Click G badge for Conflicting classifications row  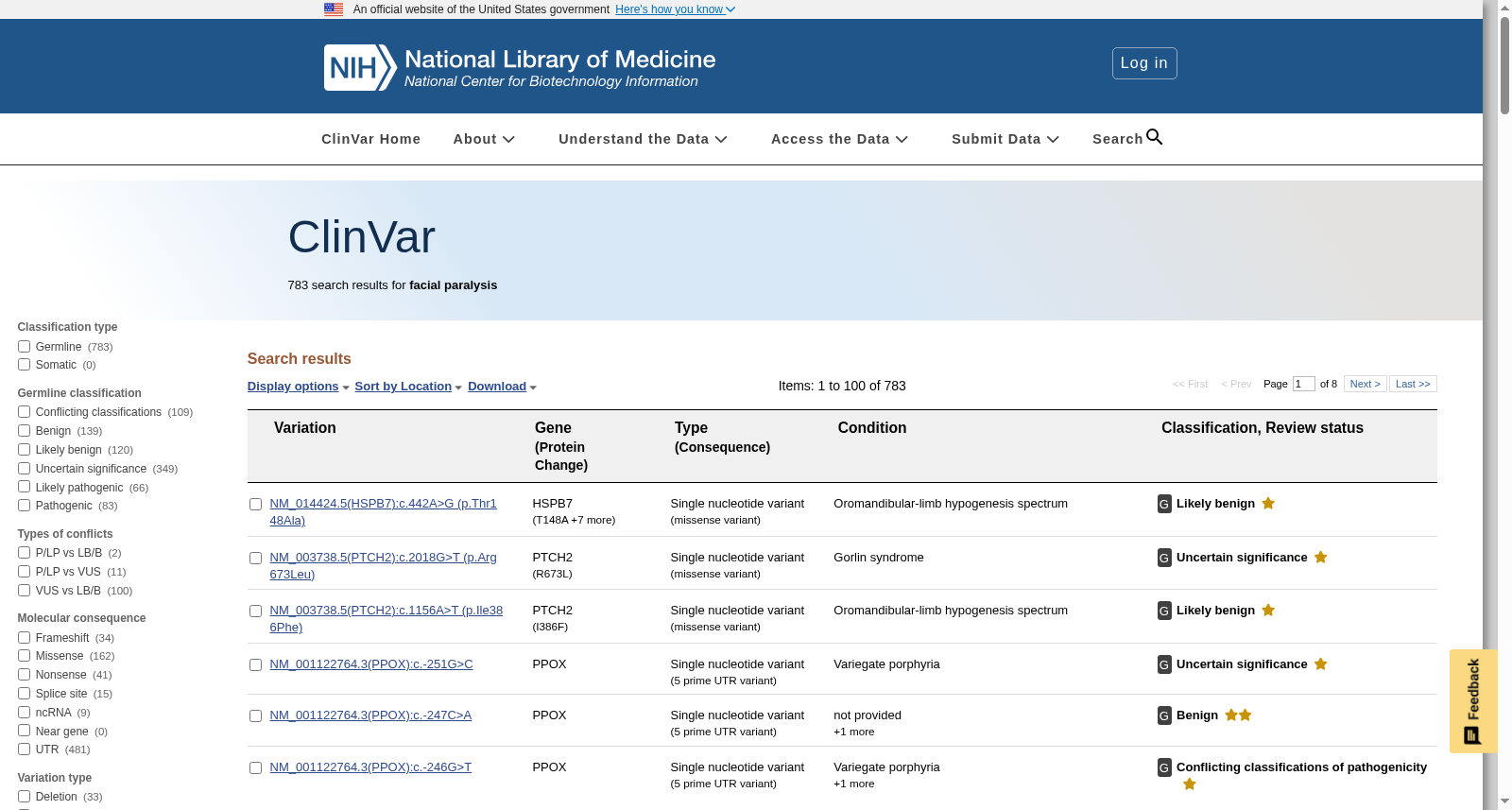(x=1164, y=767)
